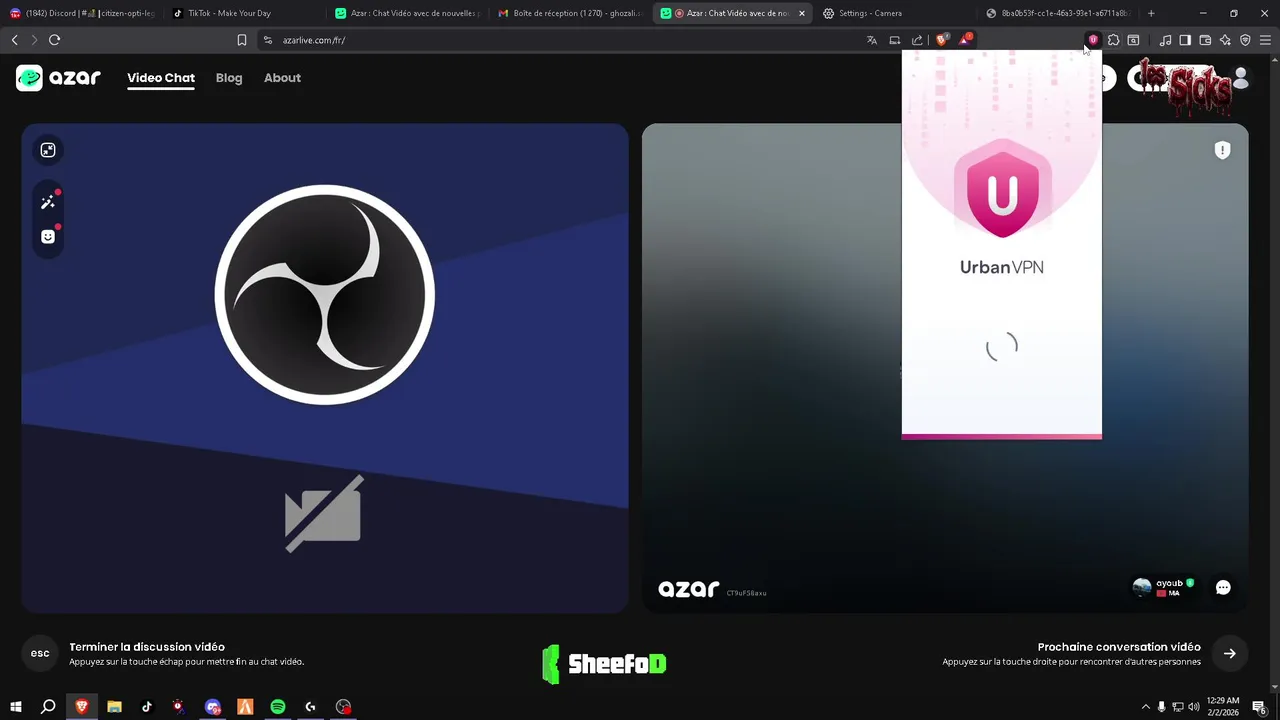
Task: Open File Explorer from taskbar
Action: coord(114,707)
